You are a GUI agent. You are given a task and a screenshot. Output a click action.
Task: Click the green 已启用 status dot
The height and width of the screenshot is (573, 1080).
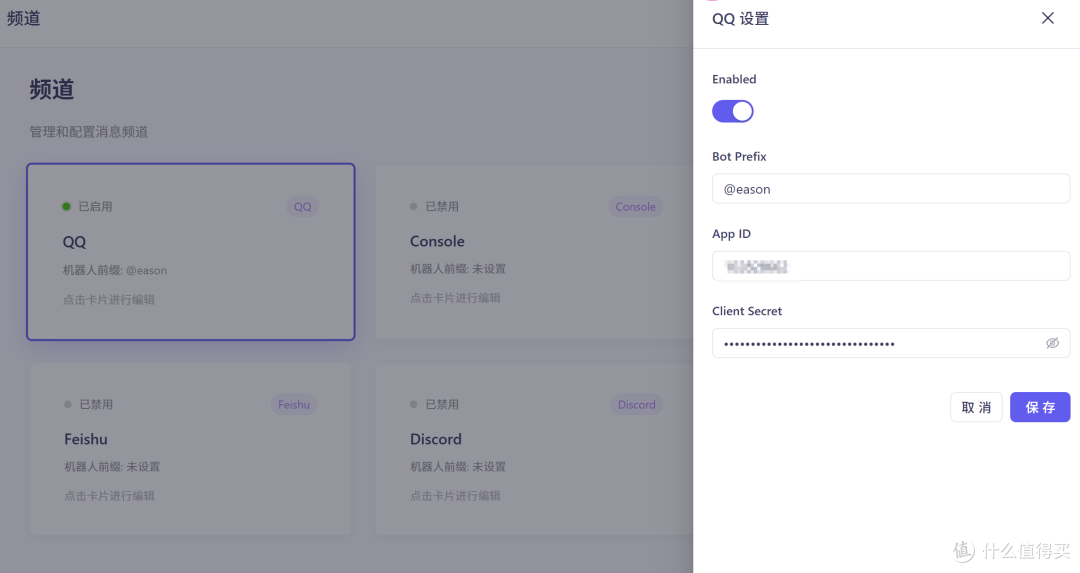click(x=67, y=207)
